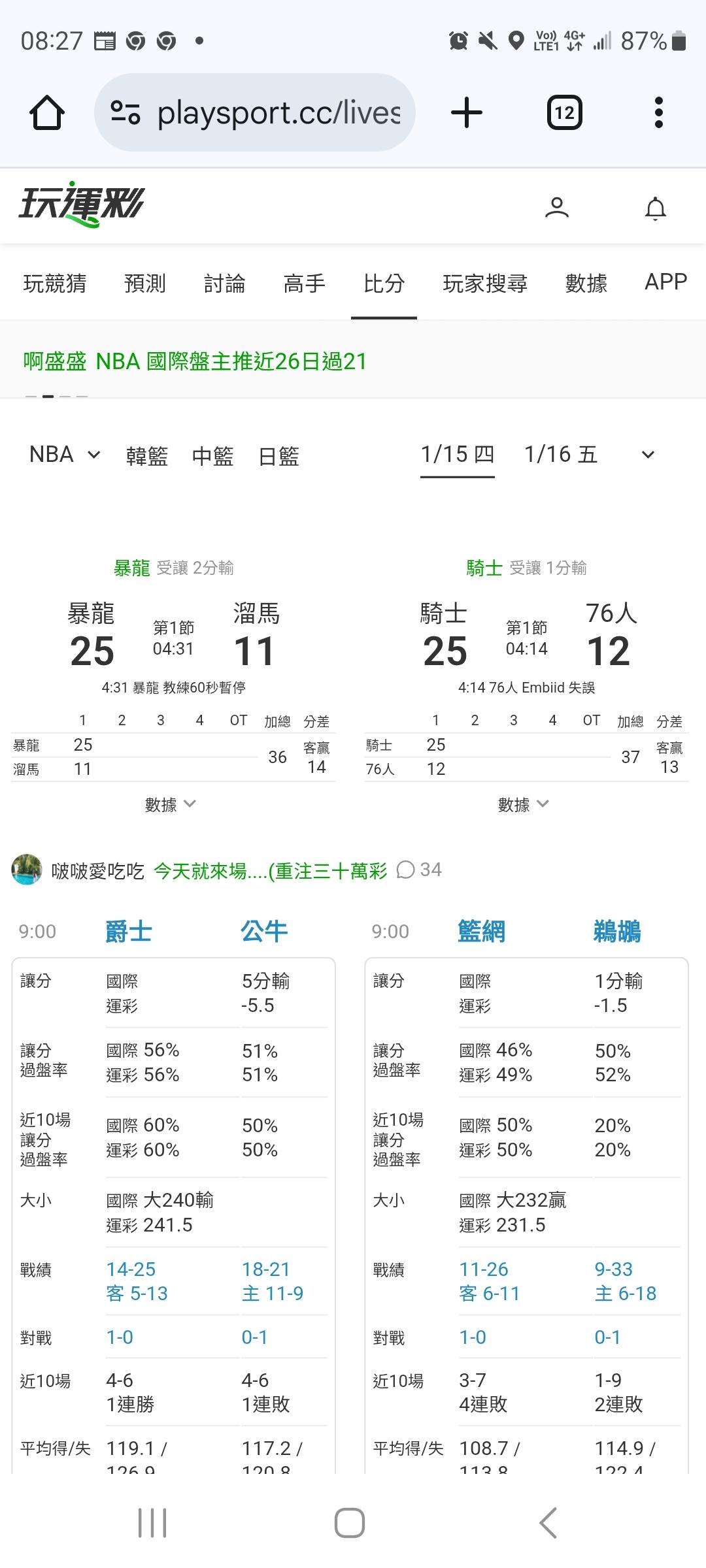Open the comment bubble showing 34 replies
The height and width of the screenshot is (1568, 706).
419,870
